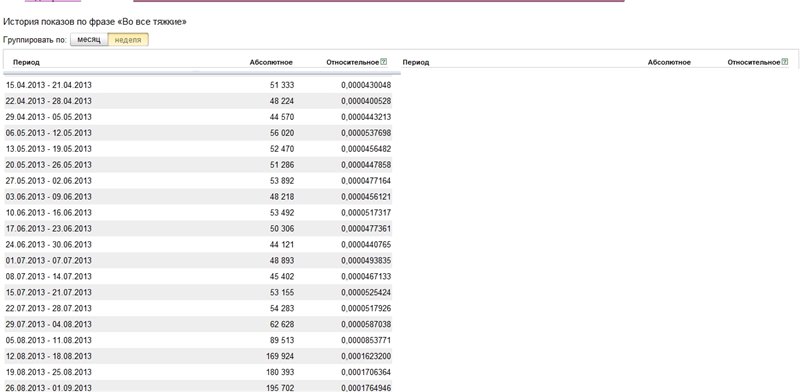Click absolute value 48 224
Image resolution: width=800 pixels, height=392 pixels.
pyautogui.click(x=282, y=101)
